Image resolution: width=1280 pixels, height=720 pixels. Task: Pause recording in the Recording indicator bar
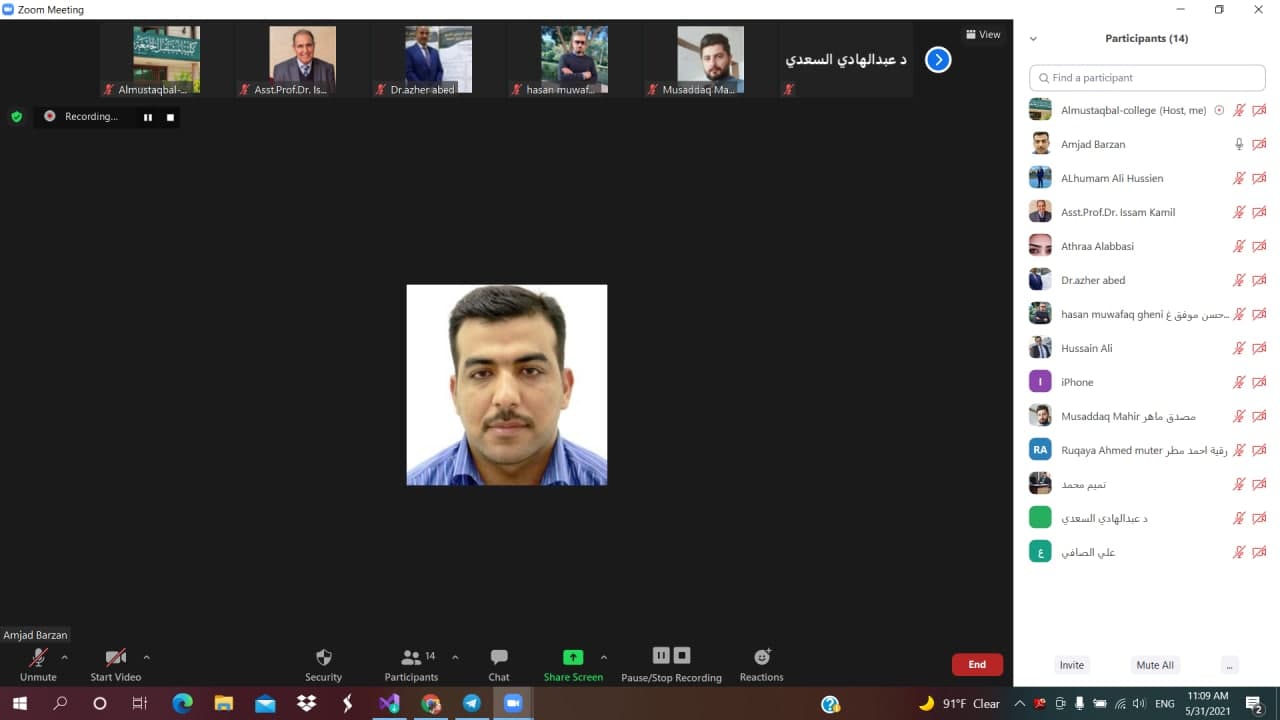click(148, 117)
